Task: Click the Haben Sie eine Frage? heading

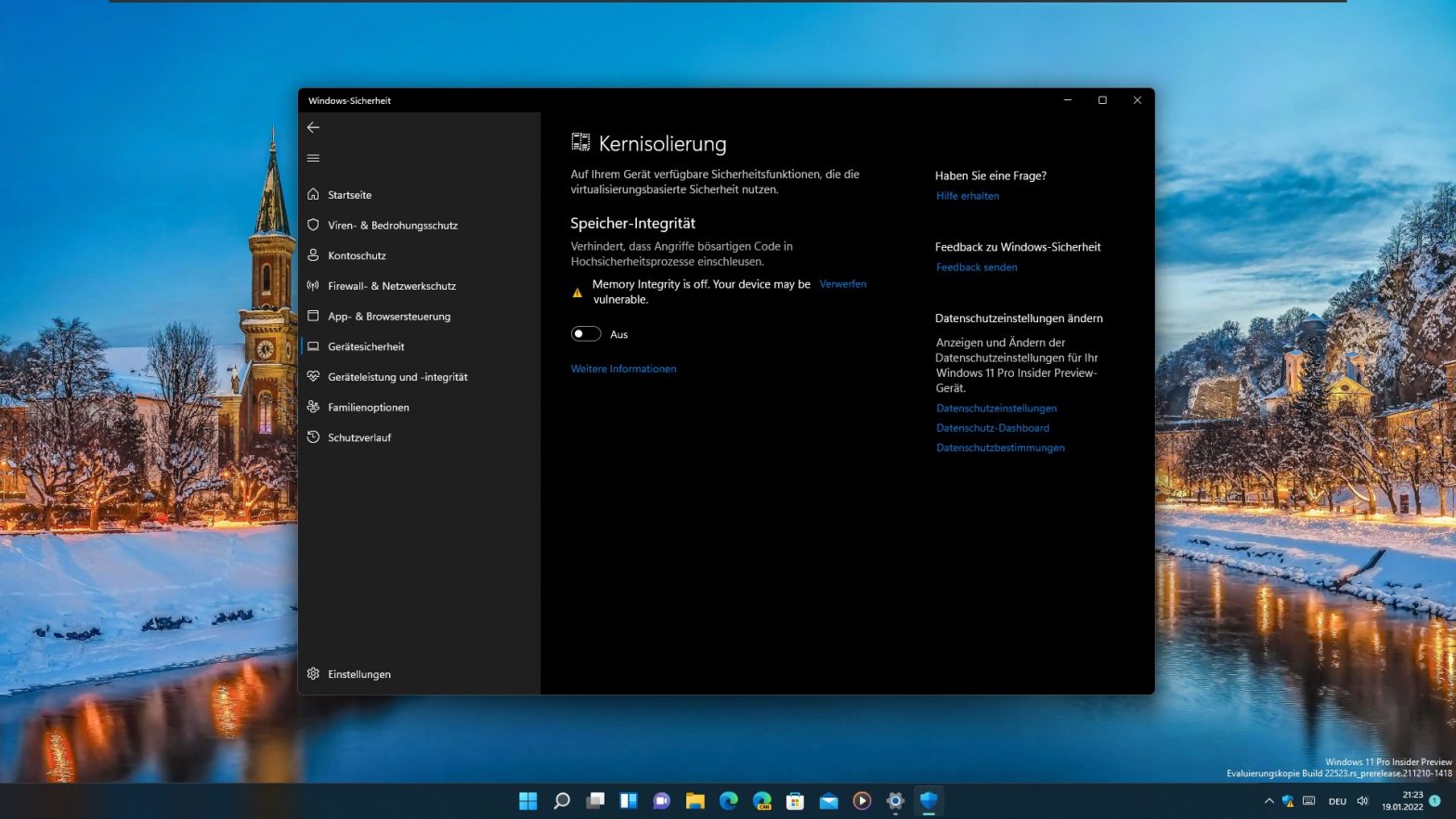Action: click(991, 175)
